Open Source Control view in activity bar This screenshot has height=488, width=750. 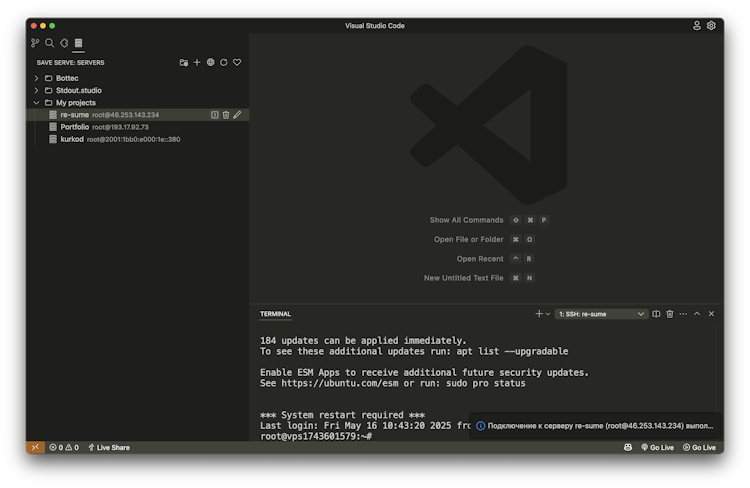pos(35,43)
